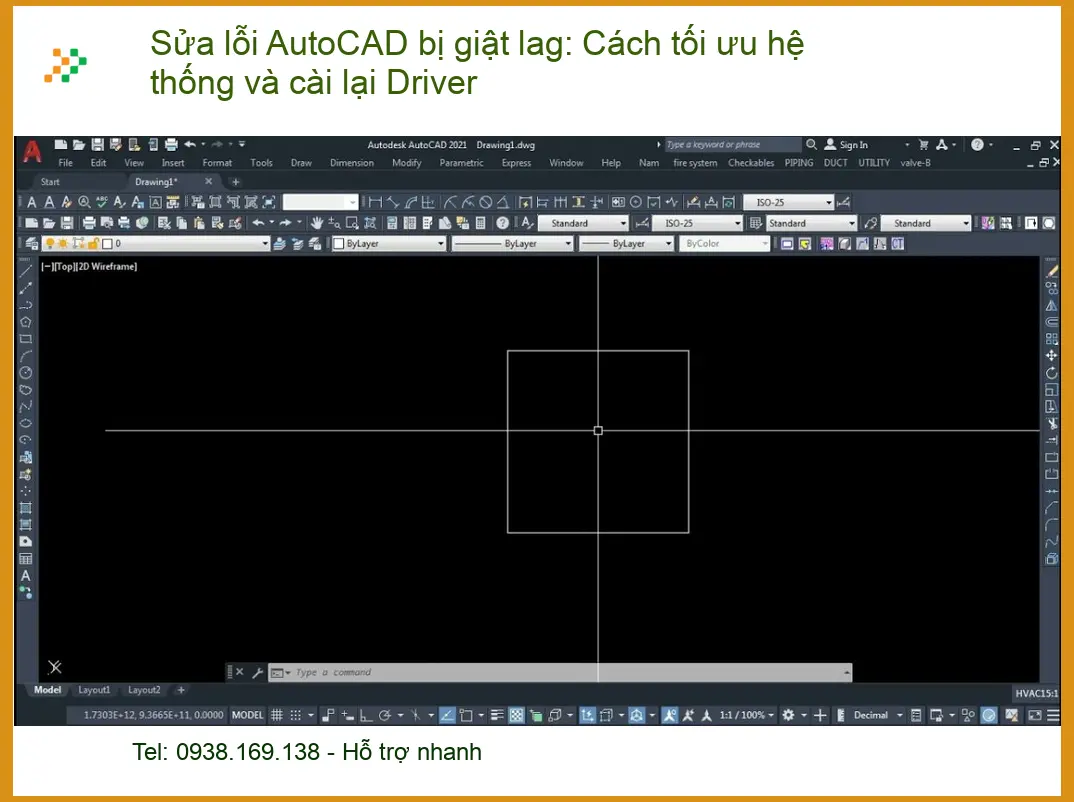Click the search magnifier in title bar
This screenshot has width=1074, height=802.
[811, 145]
